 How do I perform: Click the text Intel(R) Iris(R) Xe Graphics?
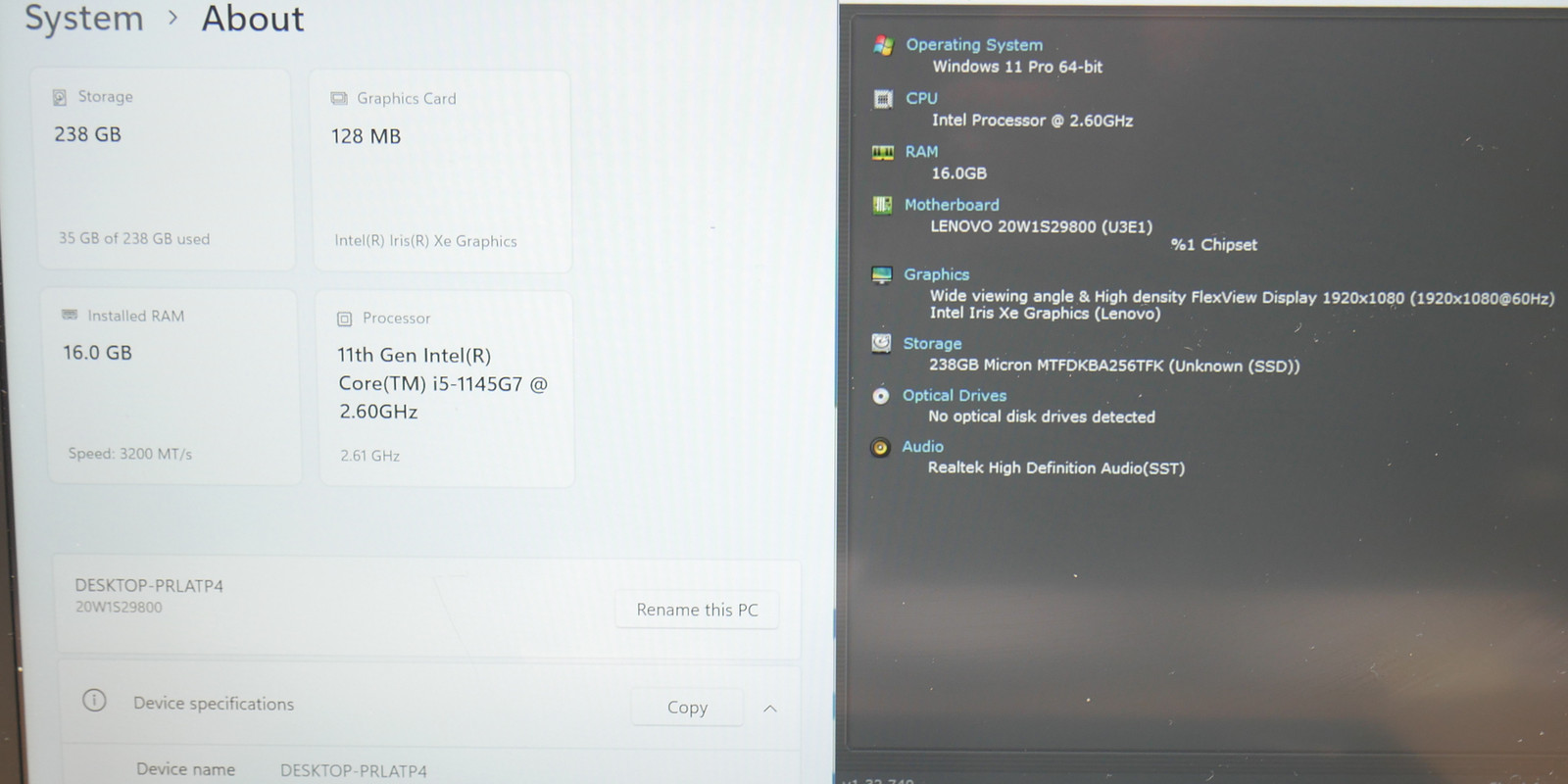[425, 241]
